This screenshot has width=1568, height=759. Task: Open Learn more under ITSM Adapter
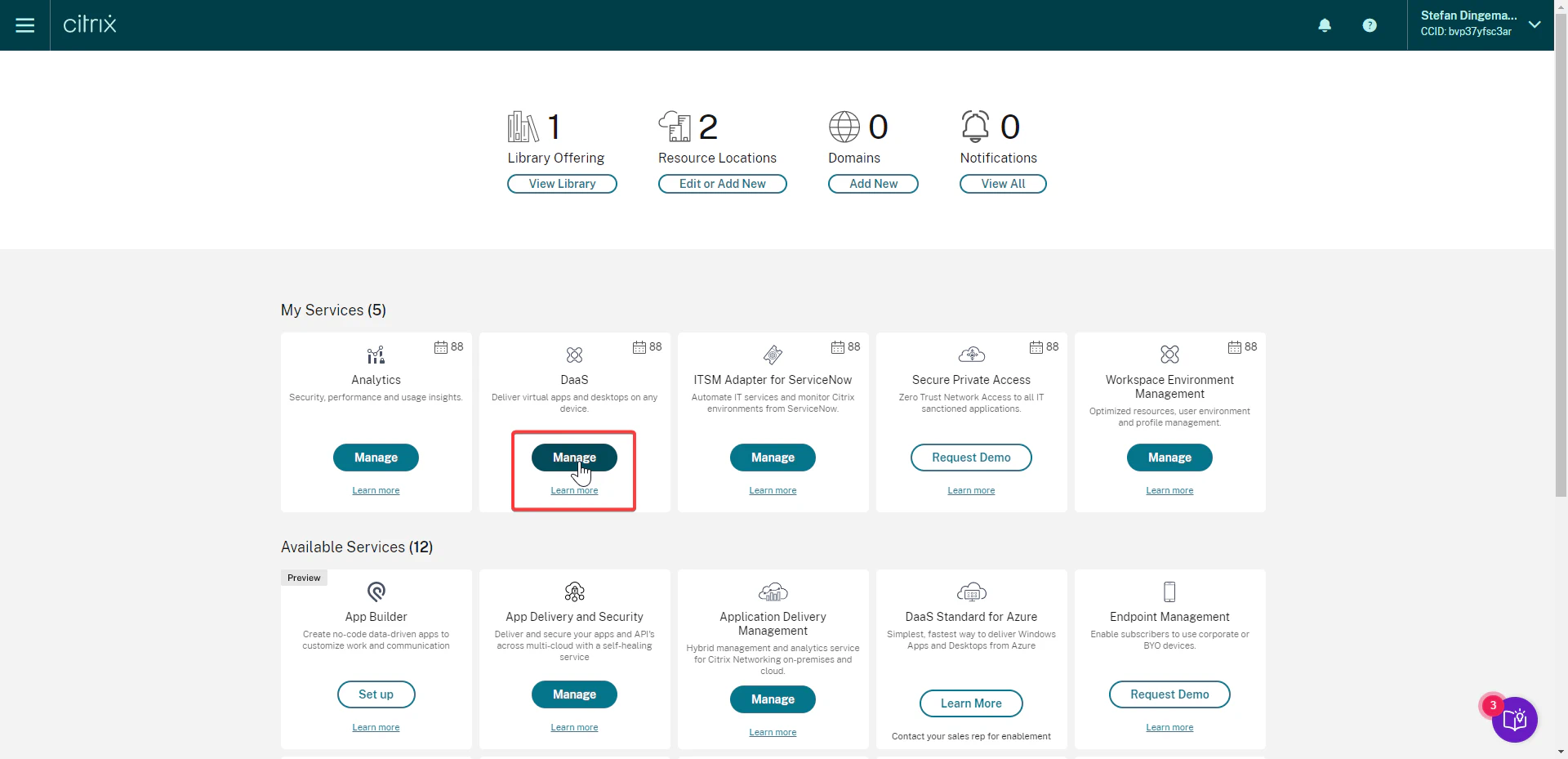pyautogui.click(x=773, y=490)
